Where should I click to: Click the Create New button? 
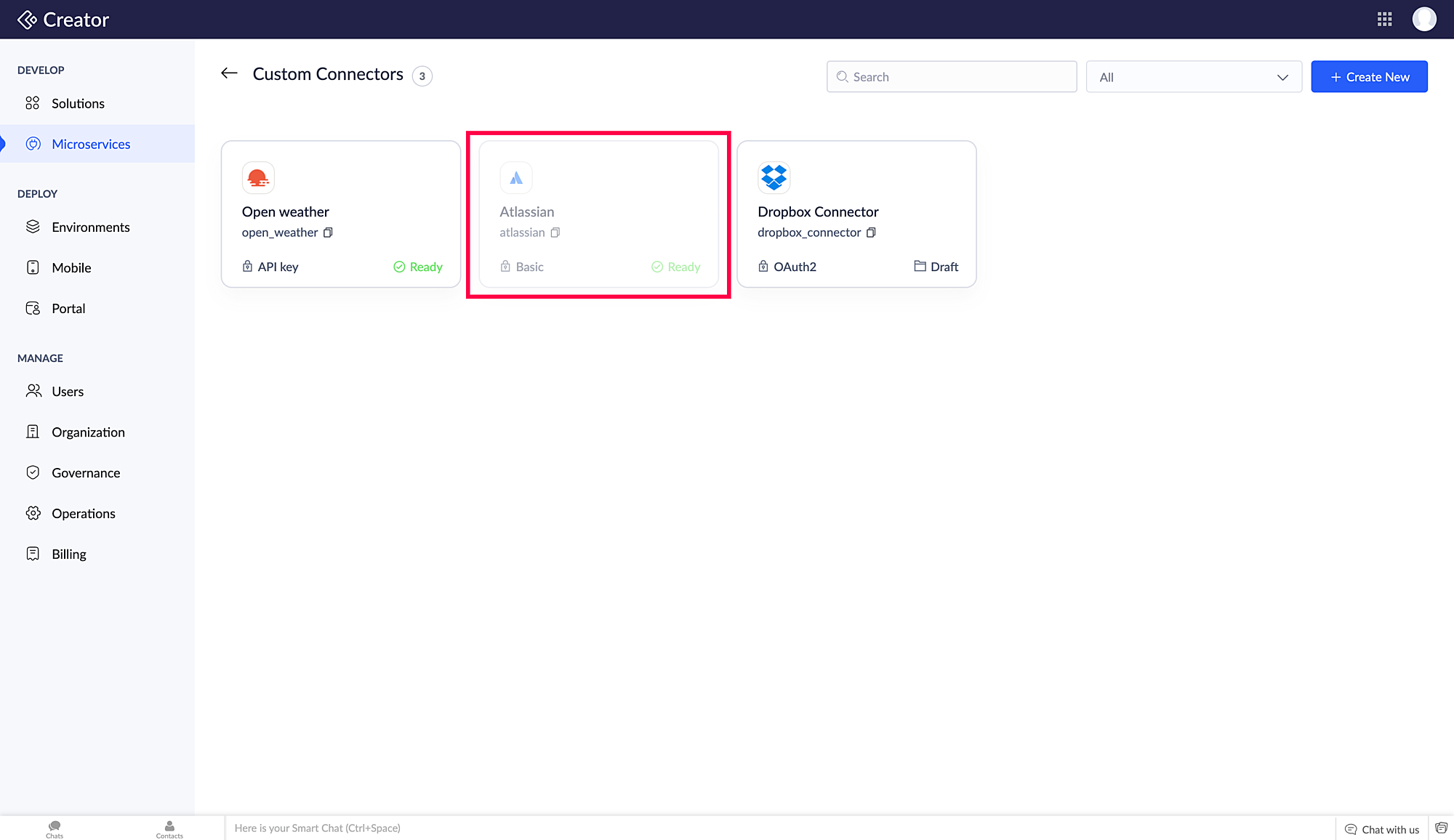1369,77
